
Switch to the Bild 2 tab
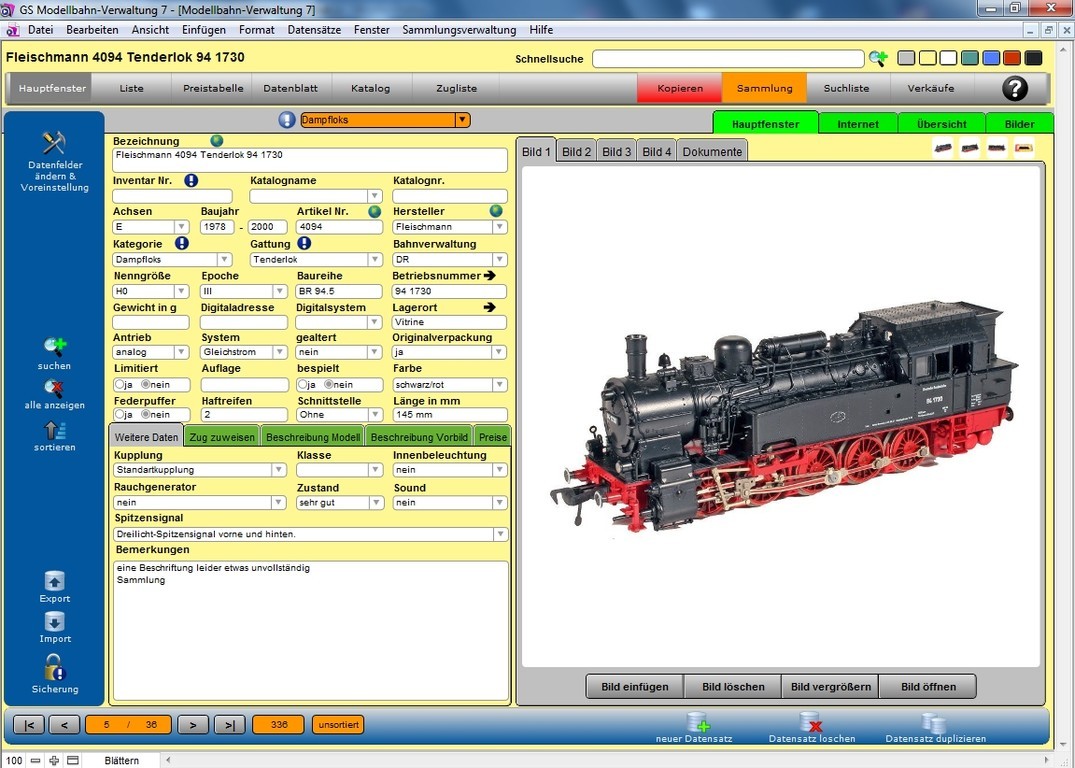coord(576,152)
